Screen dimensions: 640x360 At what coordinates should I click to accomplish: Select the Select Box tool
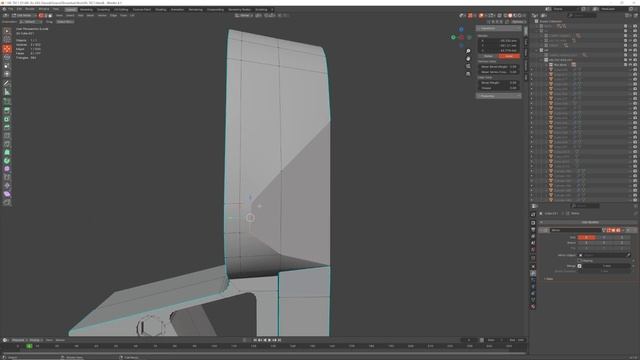pyautogui.click(x=7, y=31)
